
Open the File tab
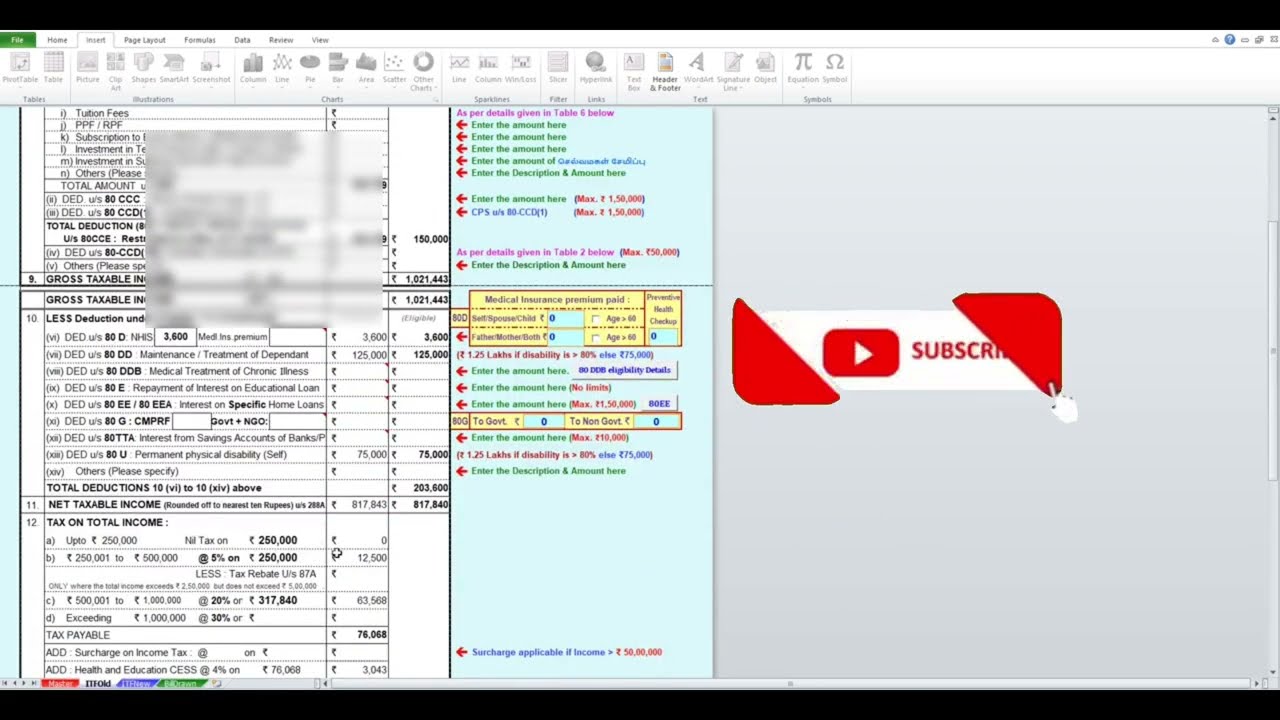tap(18, 40)
